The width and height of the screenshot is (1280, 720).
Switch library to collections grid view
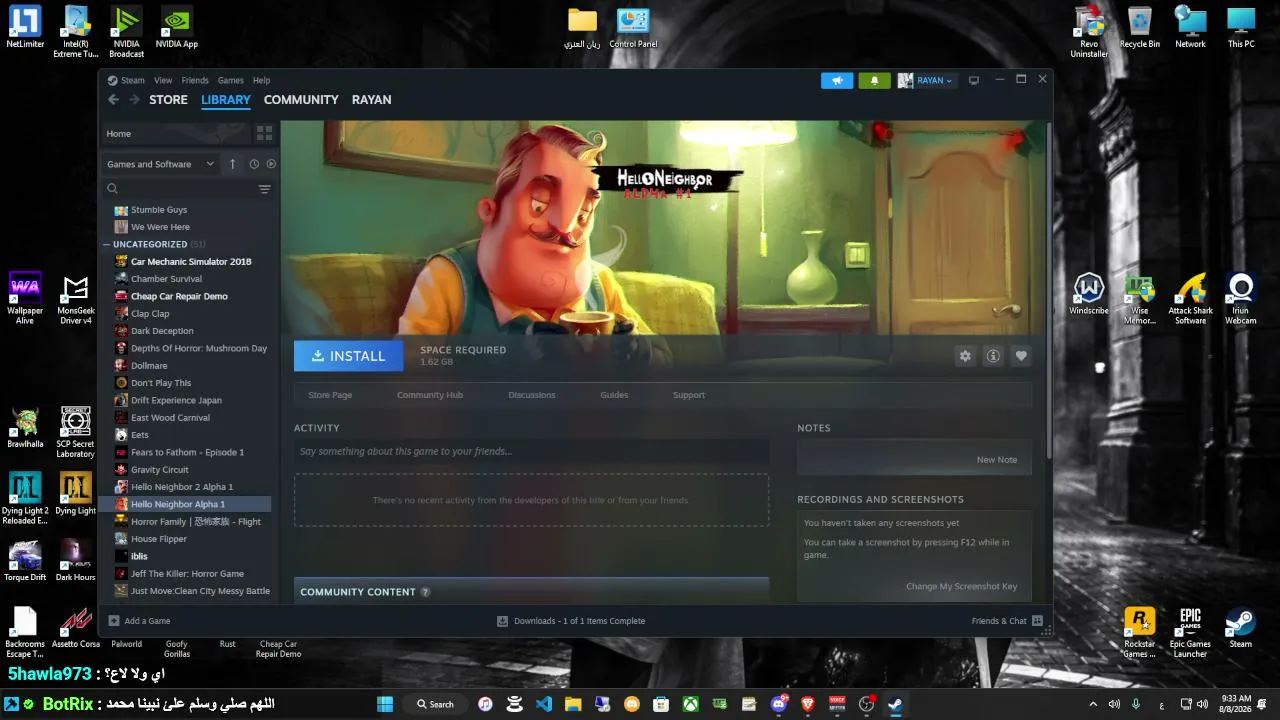click(264, 133)
